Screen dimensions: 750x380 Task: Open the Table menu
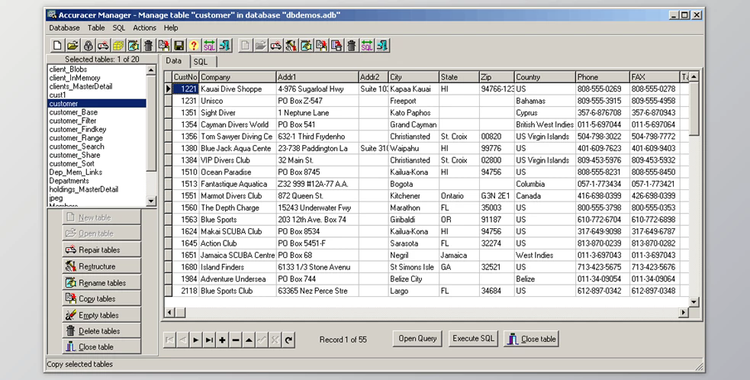pyautogui.click(x=96, y=28)
